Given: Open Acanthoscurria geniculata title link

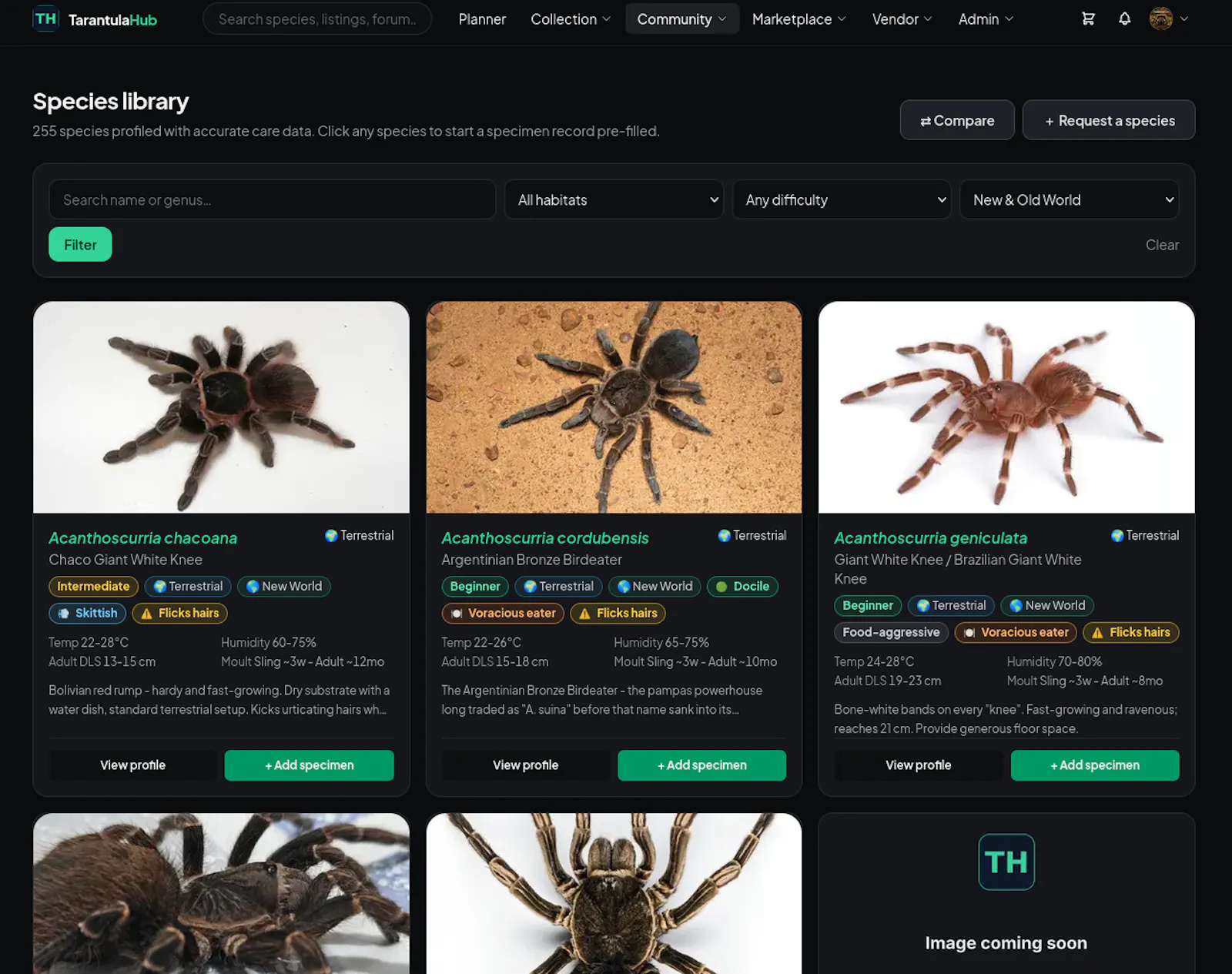Looking at the screenshot, I should click(x=930, y=537).
